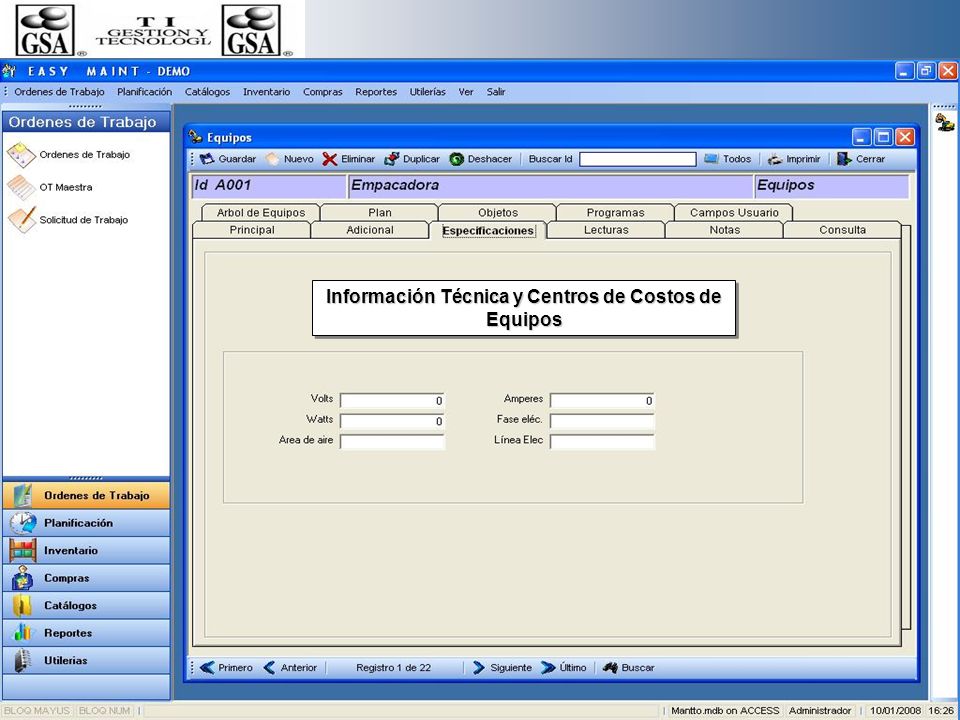
Task: Click the Planificación clock icon
Action: coord(23,523)
